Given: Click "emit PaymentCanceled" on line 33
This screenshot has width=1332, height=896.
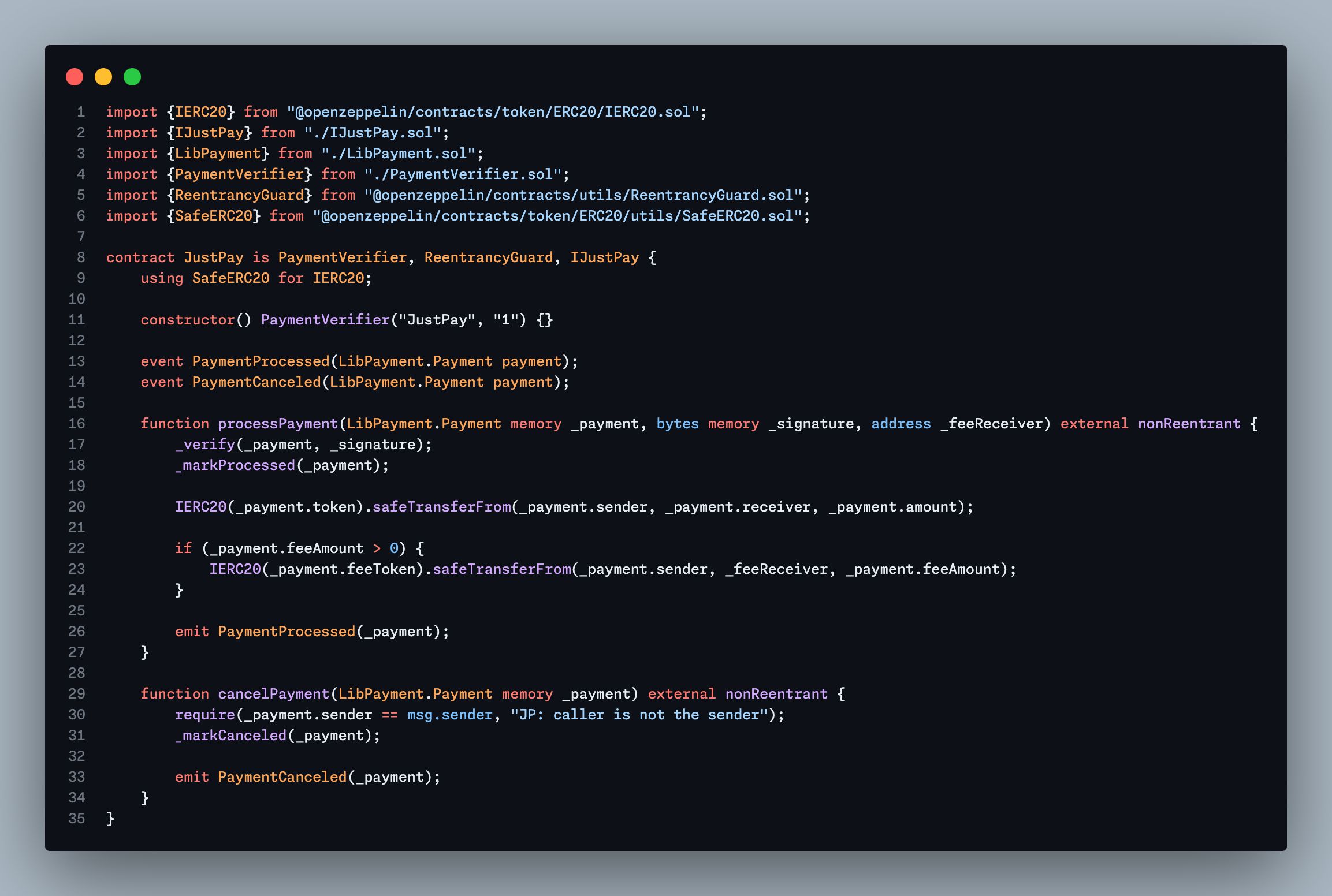Looking at the screenshot, I should pyautogui.click(x=261, y=777).
